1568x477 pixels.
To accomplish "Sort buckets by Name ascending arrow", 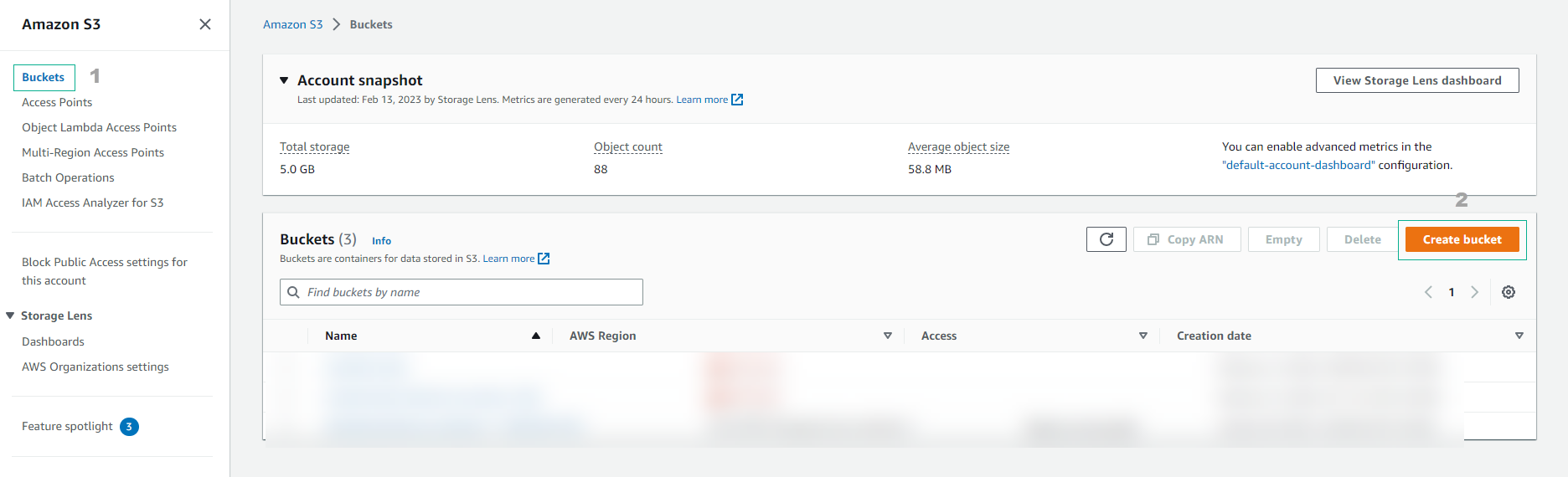I will [x=536, y=336].
